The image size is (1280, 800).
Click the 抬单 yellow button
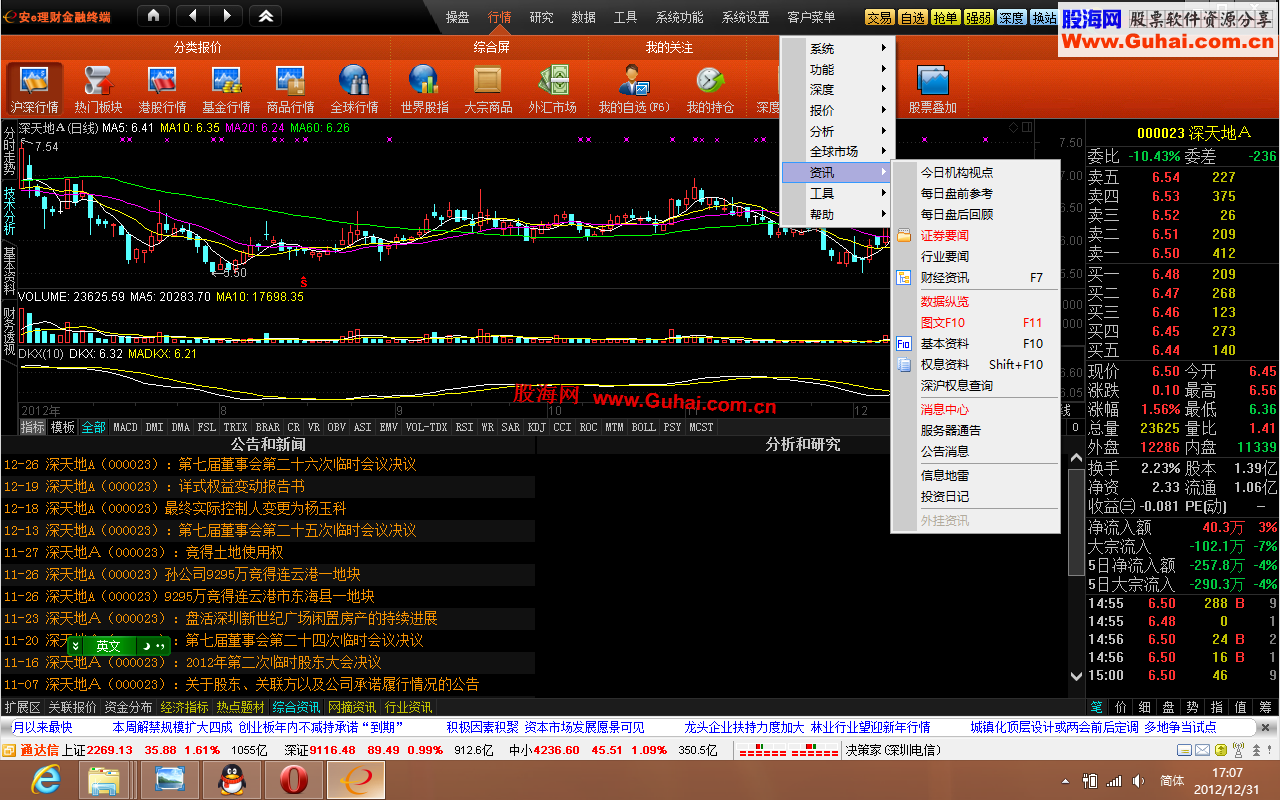945,18
